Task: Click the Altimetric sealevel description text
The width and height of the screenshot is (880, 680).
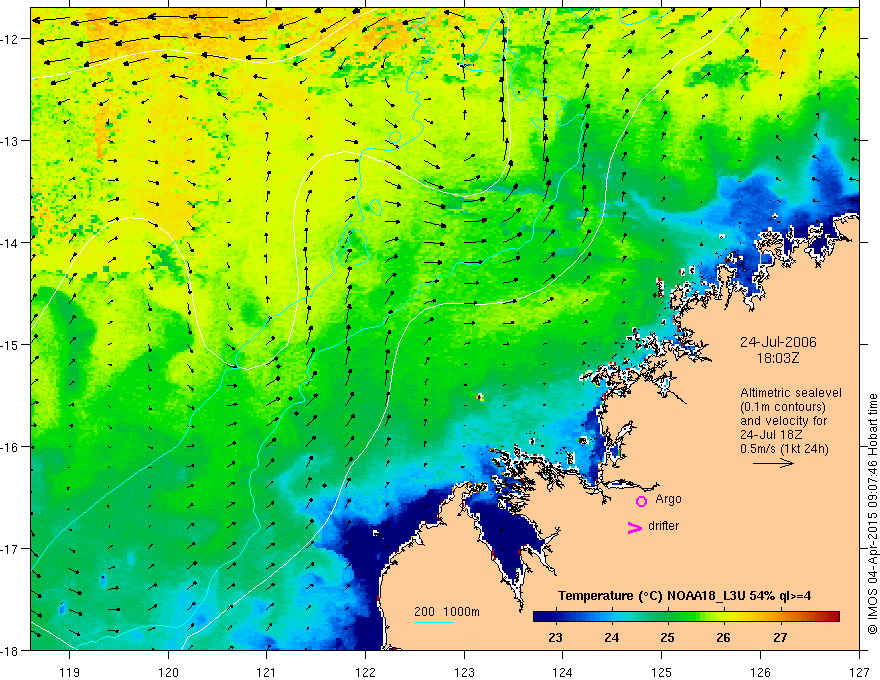Action: pyautogui.click(x=791, y=421)
